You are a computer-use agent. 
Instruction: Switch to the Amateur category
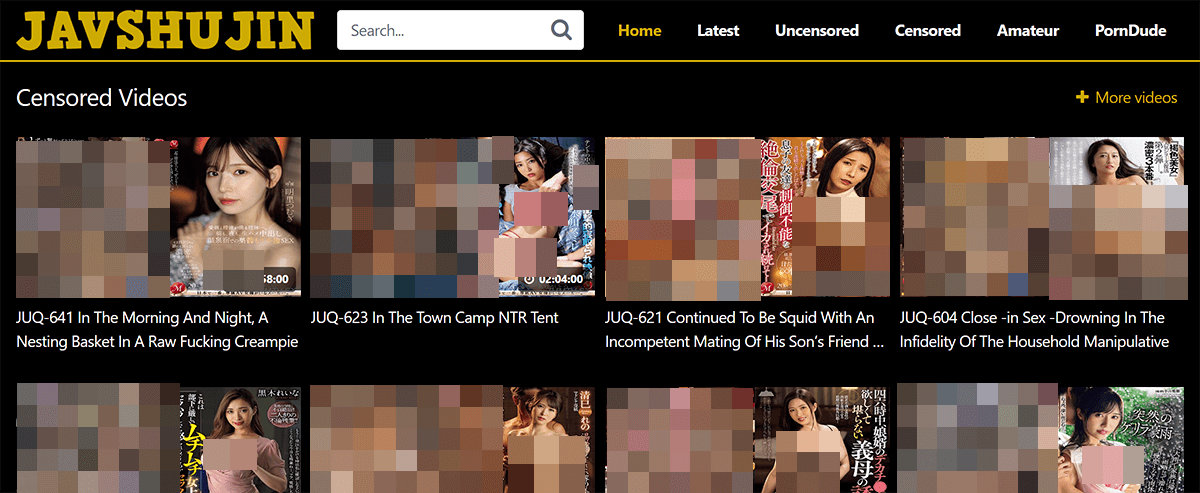[x=1027, y=30]
